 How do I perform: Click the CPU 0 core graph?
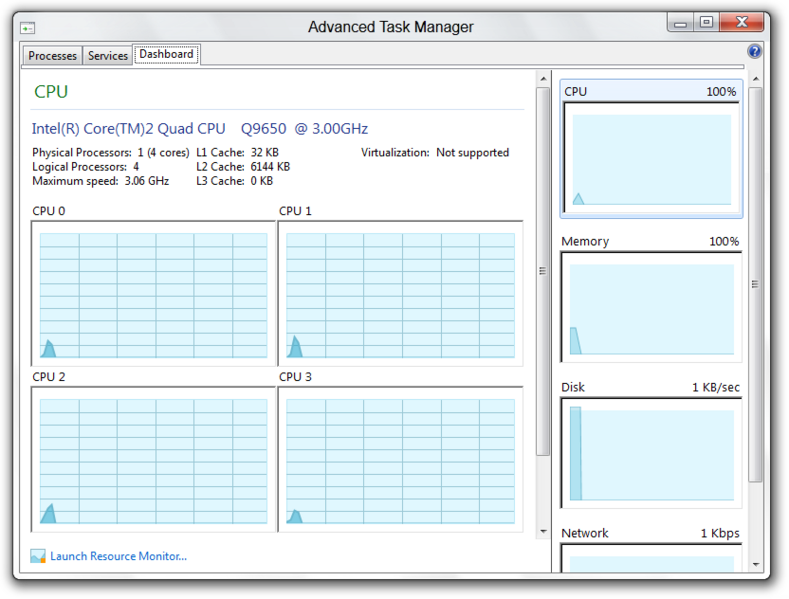click(153, 294)
